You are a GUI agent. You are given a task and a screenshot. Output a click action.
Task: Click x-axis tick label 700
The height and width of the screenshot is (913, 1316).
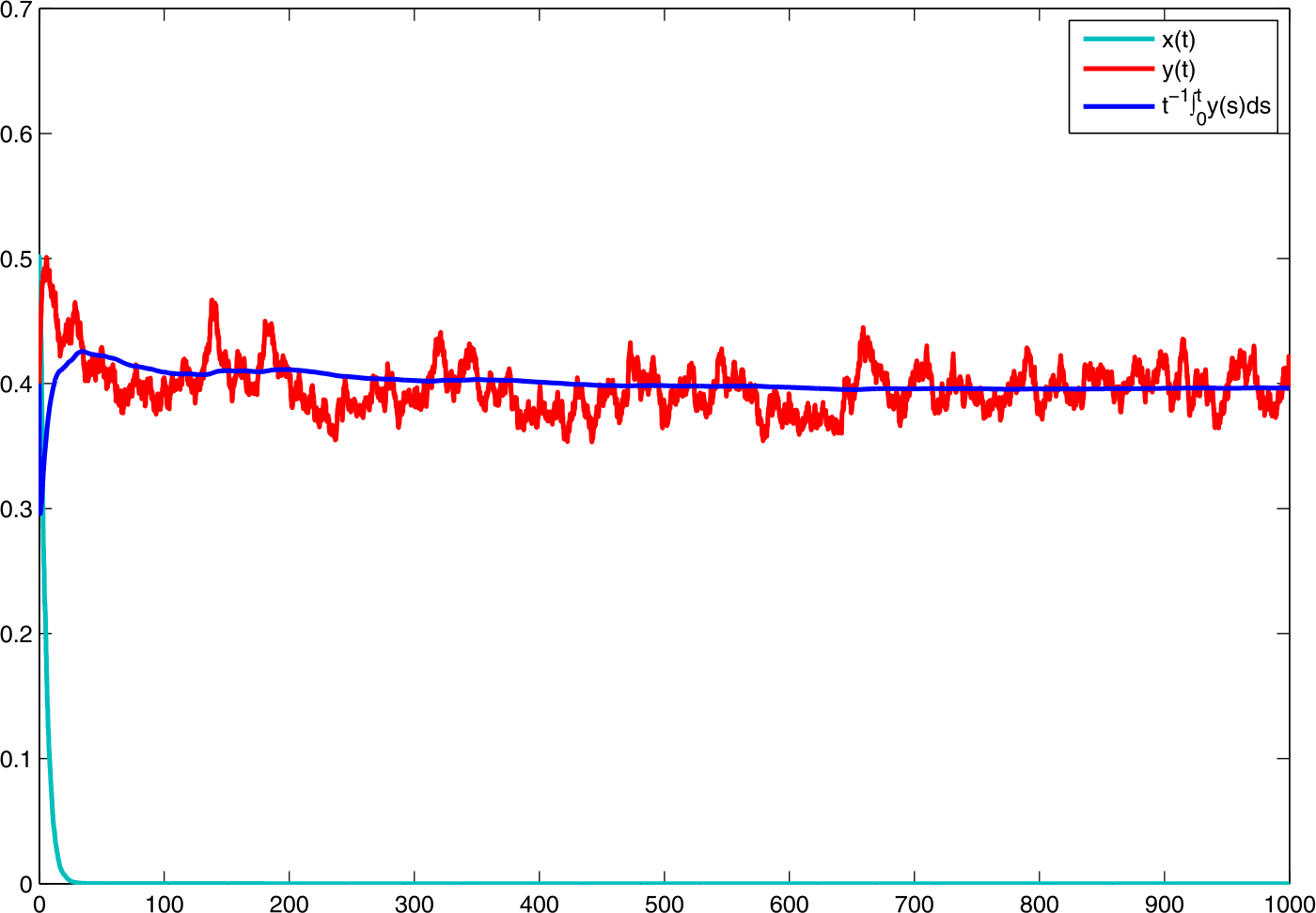(x=914, y=904)
